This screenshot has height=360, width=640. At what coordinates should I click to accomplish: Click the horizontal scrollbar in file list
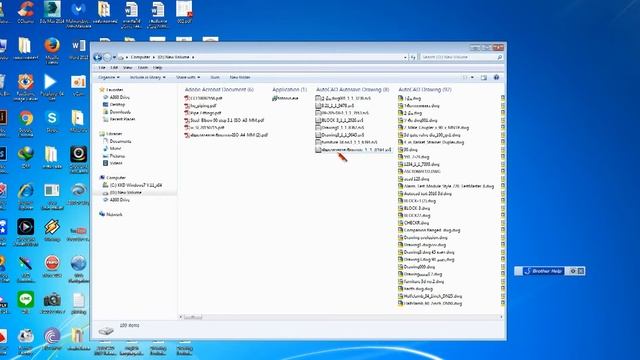click(x=193, y=317)
